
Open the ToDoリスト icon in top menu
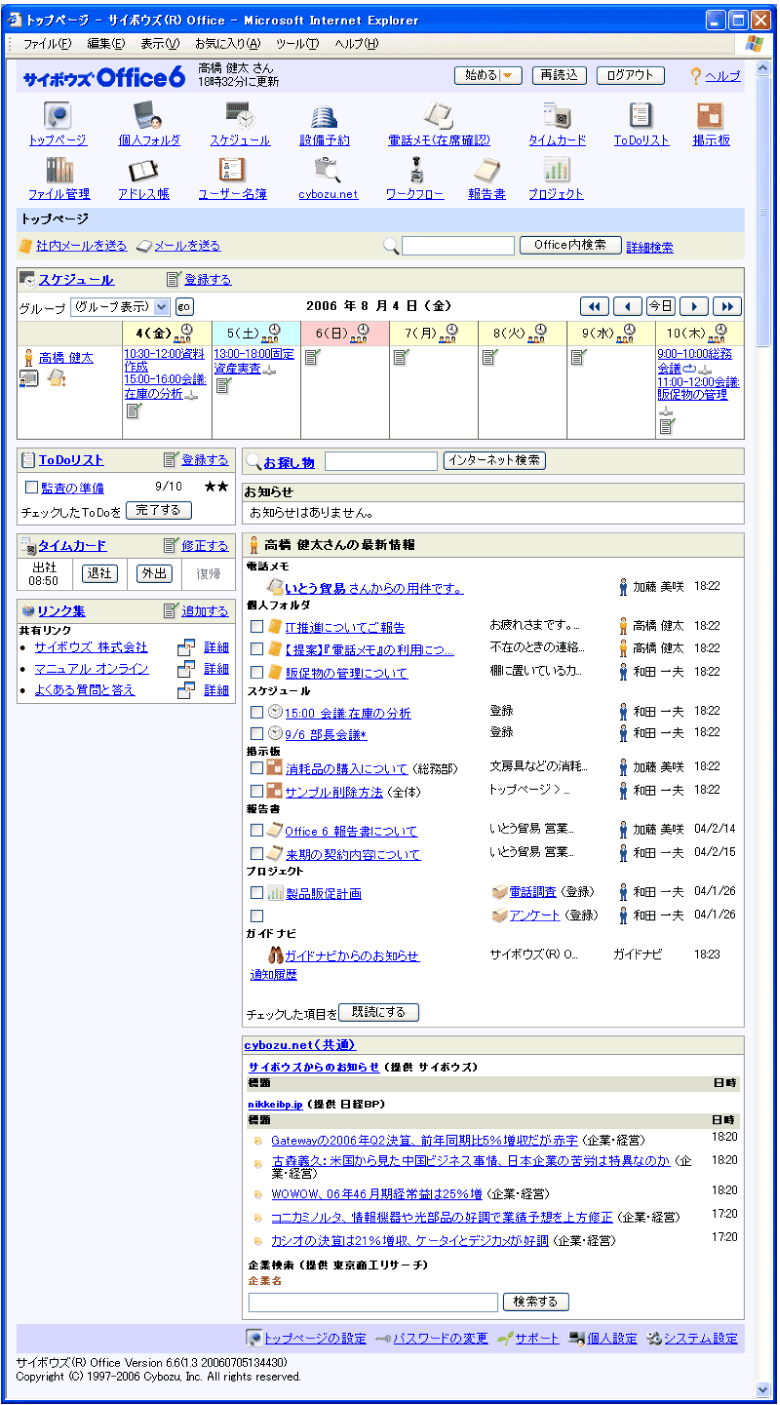coord(641,115)
